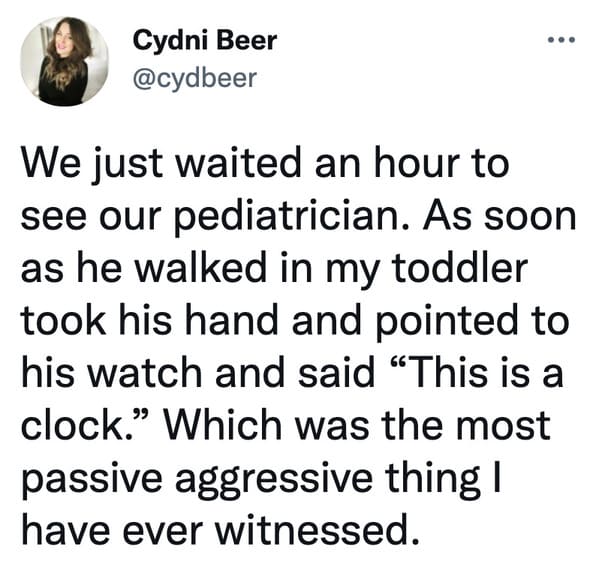
Task: Click the first tweet line starting "We just waited"
Action: (265, 163)
